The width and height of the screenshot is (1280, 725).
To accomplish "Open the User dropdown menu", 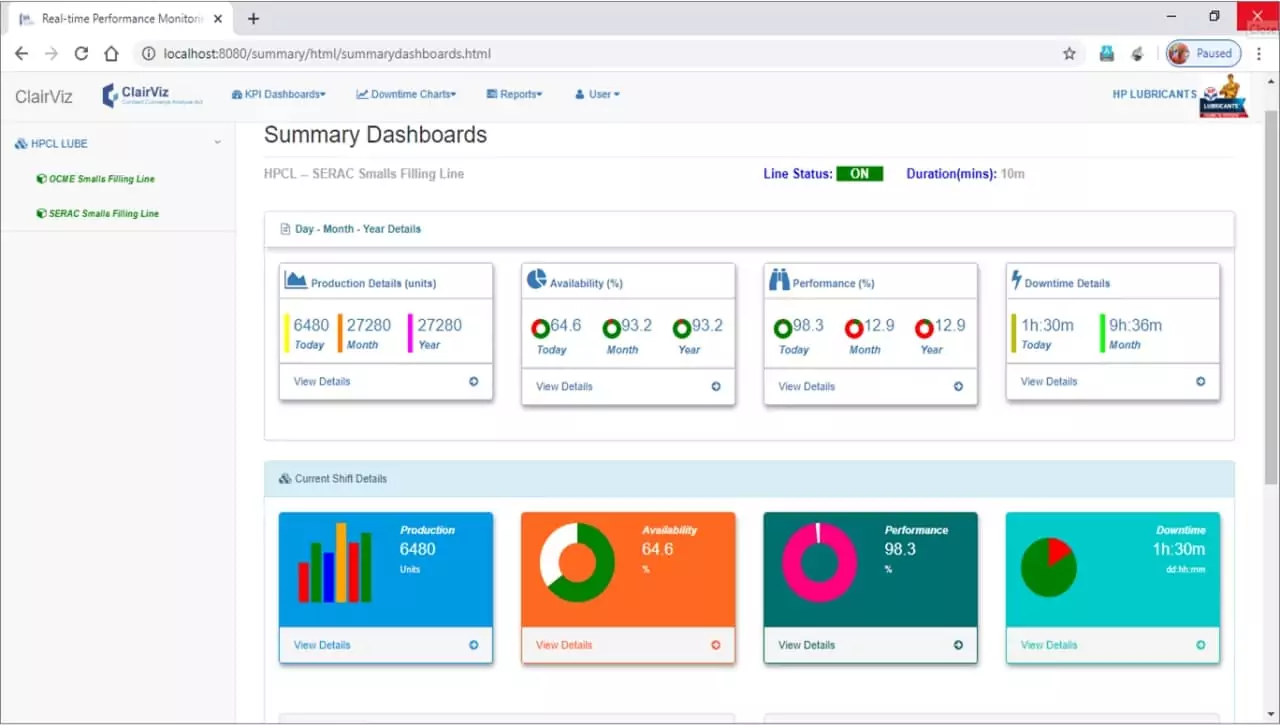I will pos(597,94).
